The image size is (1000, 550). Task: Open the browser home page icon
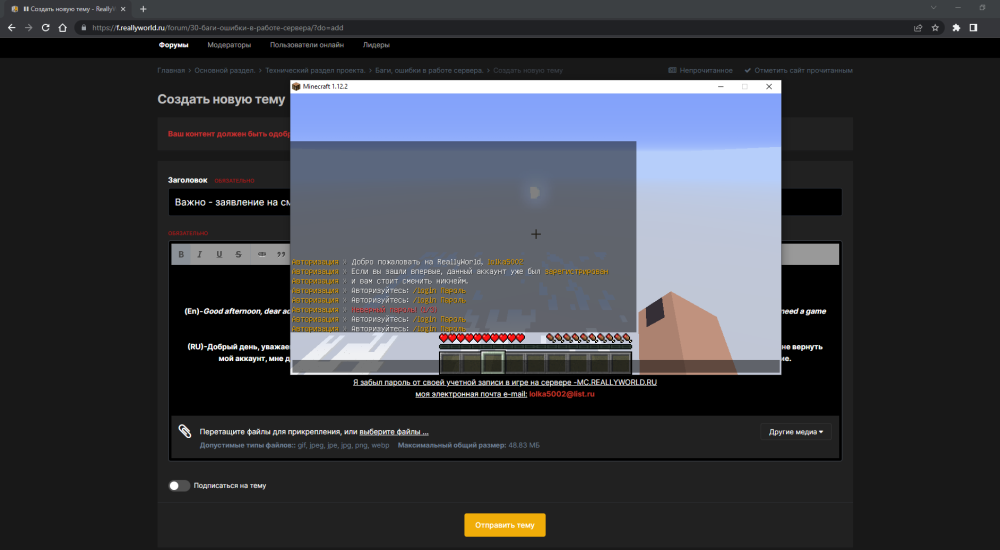[62, 27]
